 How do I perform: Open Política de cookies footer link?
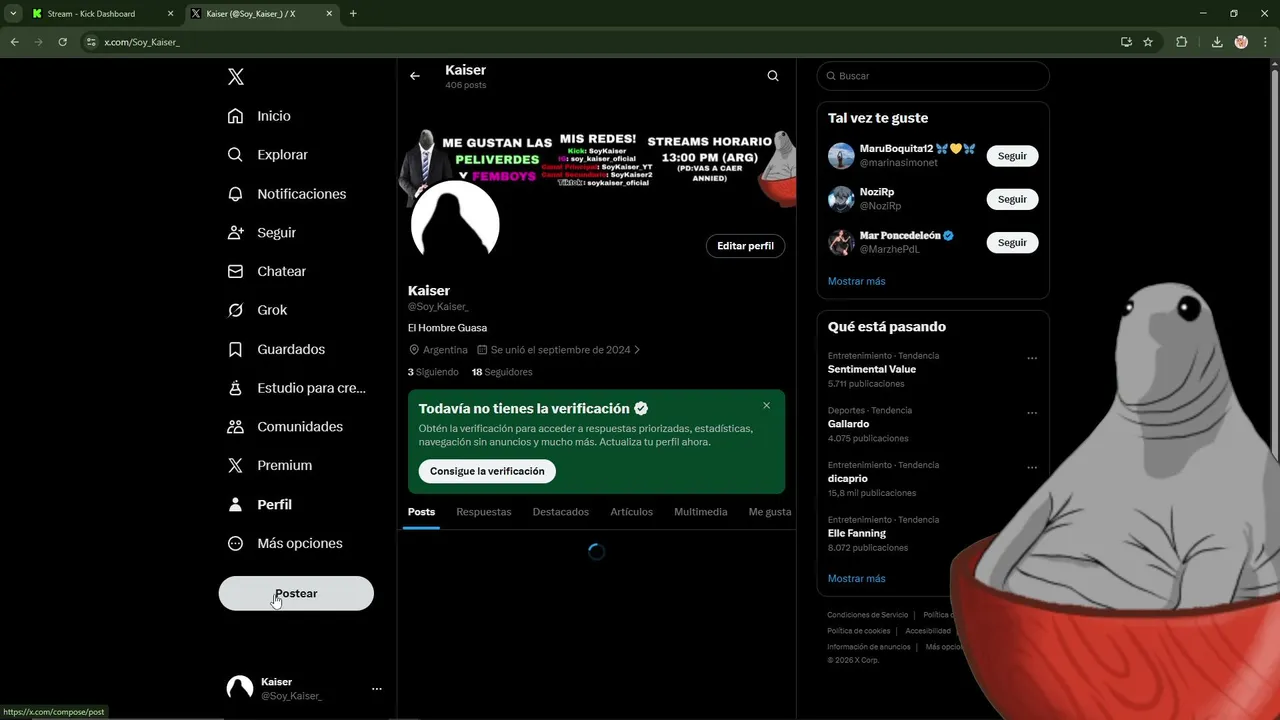point(858,631)
